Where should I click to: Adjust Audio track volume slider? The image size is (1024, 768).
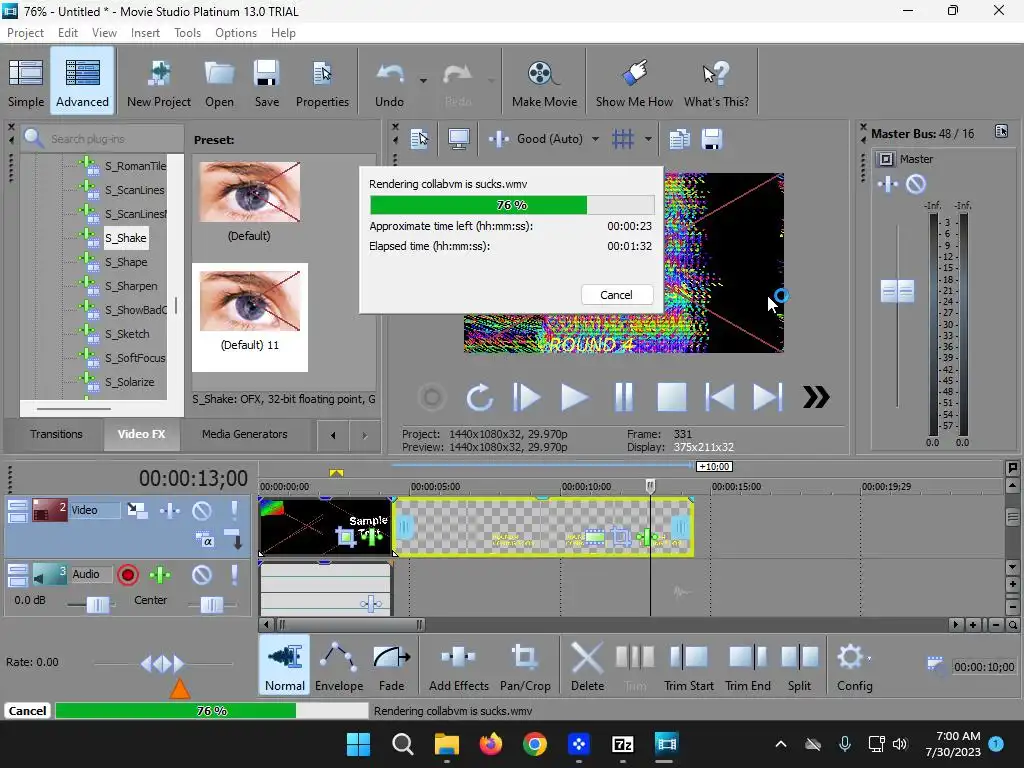(x=97, y=605)
